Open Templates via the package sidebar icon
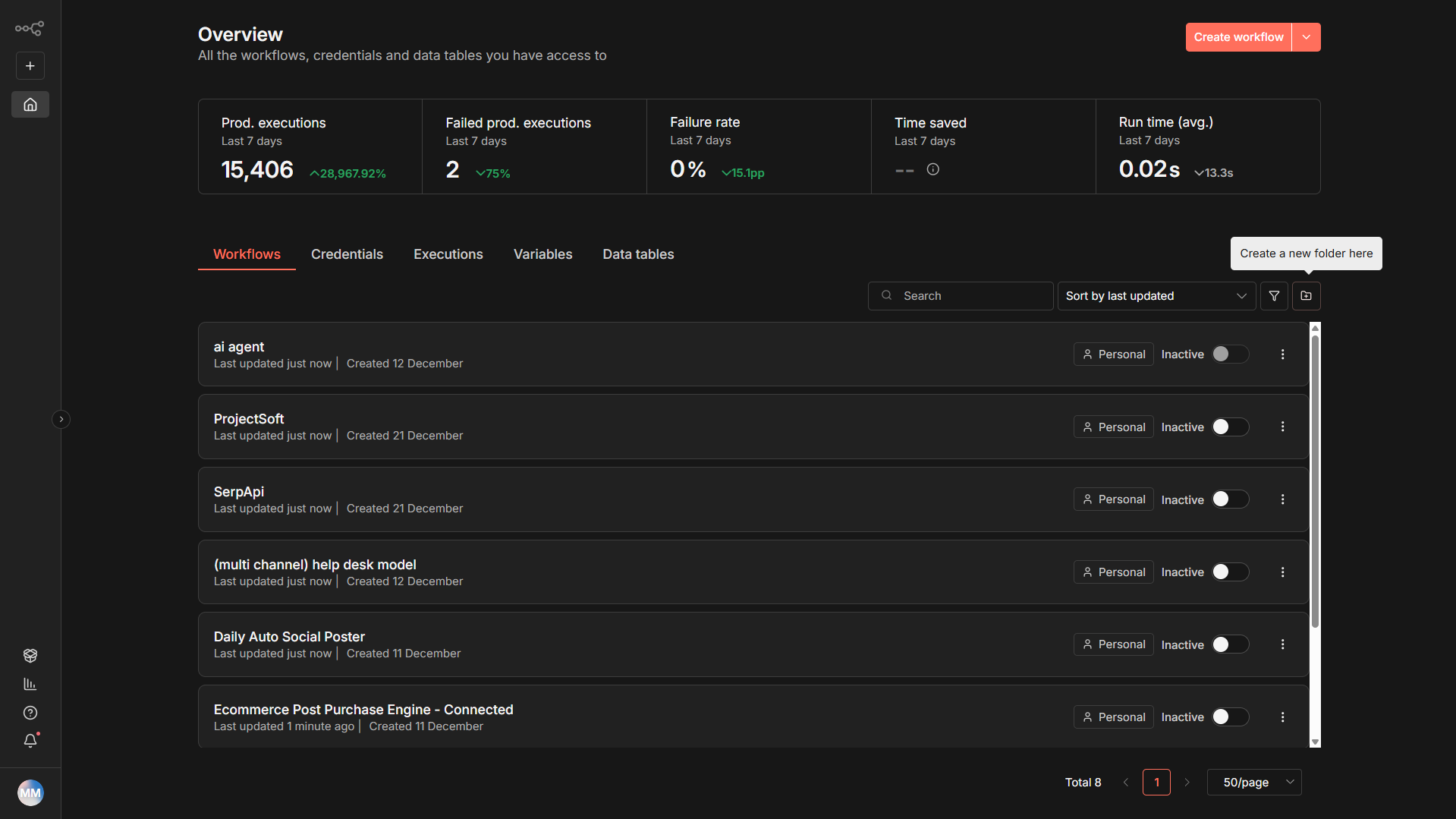 click(x=30, y=655)
